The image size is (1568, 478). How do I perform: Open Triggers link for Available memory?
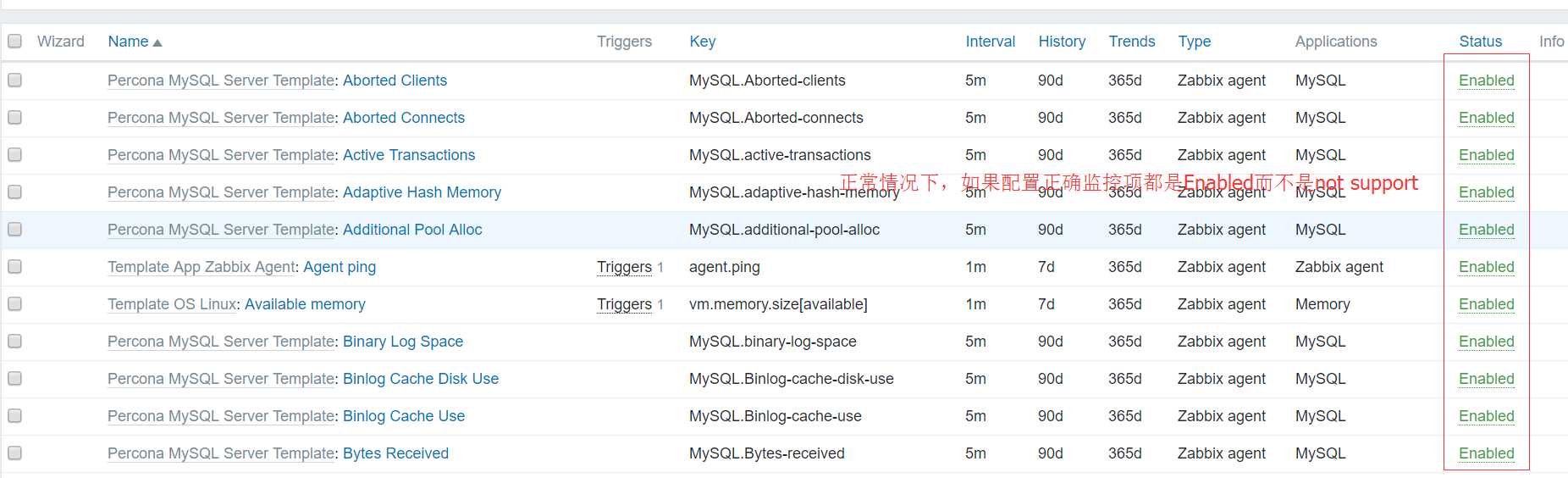[x=624, y=304]
